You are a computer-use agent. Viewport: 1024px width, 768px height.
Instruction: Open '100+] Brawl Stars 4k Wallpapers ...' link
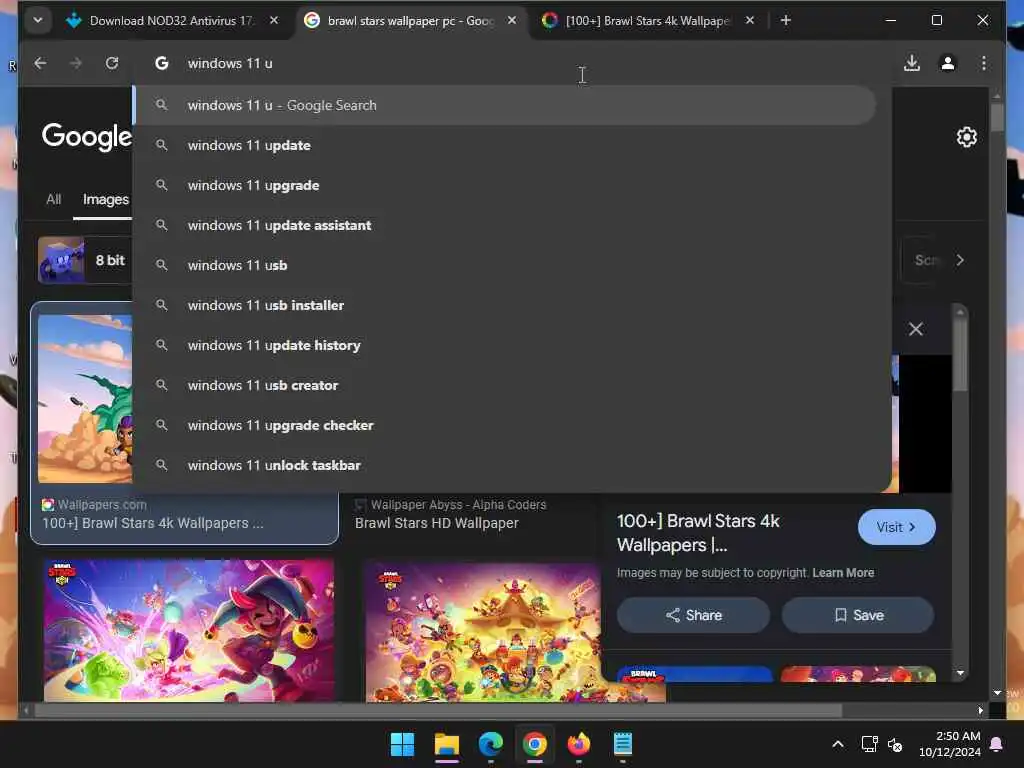[x=153, y=523]
